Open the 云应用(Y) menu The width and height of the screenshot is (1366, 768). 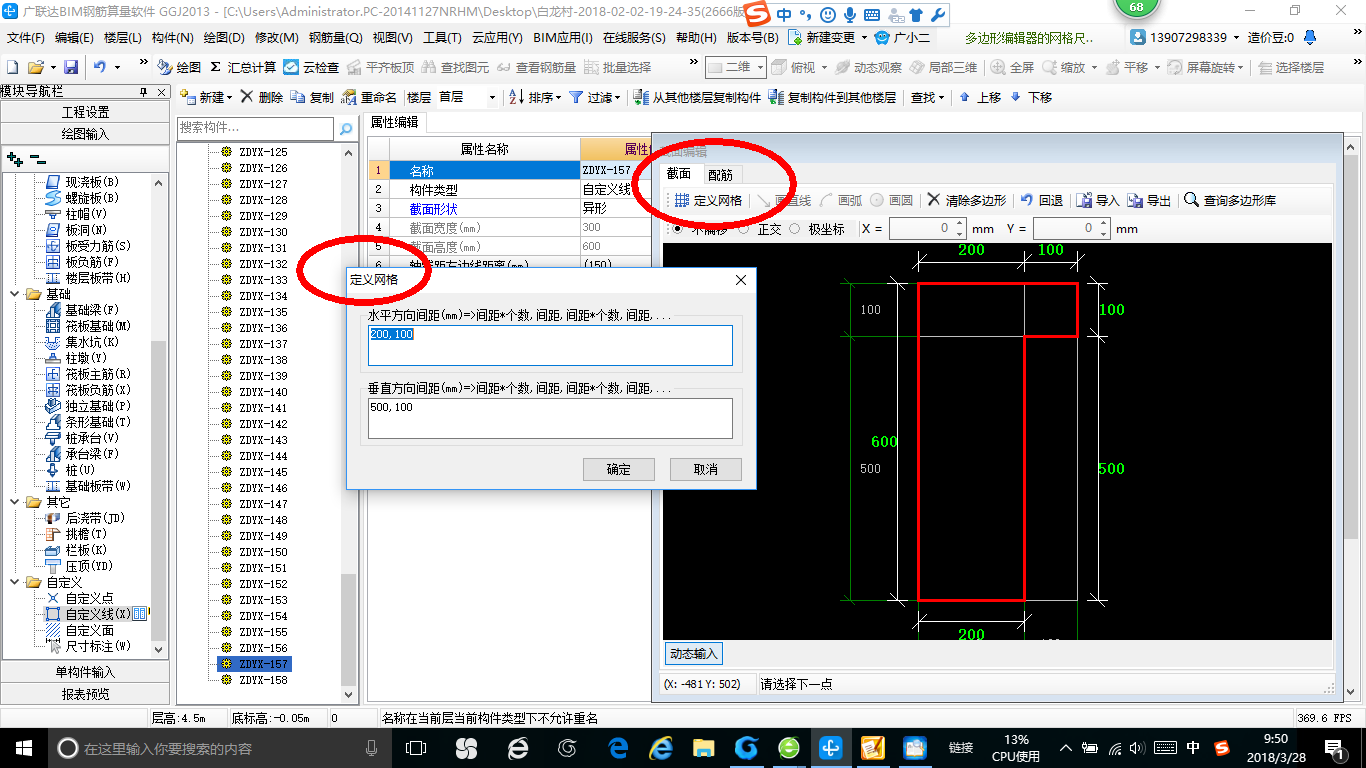(x=497, y=38)
